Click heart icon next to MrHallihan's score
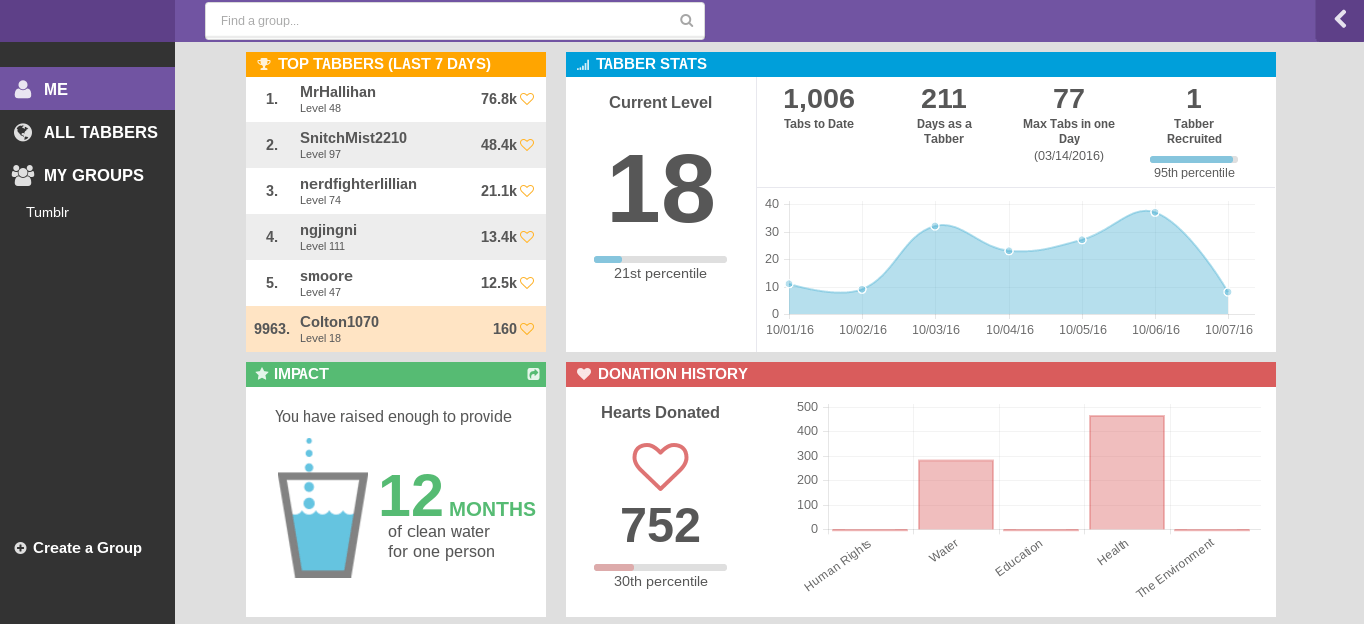Screen dimensions: 1364x624 click(527, 99)
